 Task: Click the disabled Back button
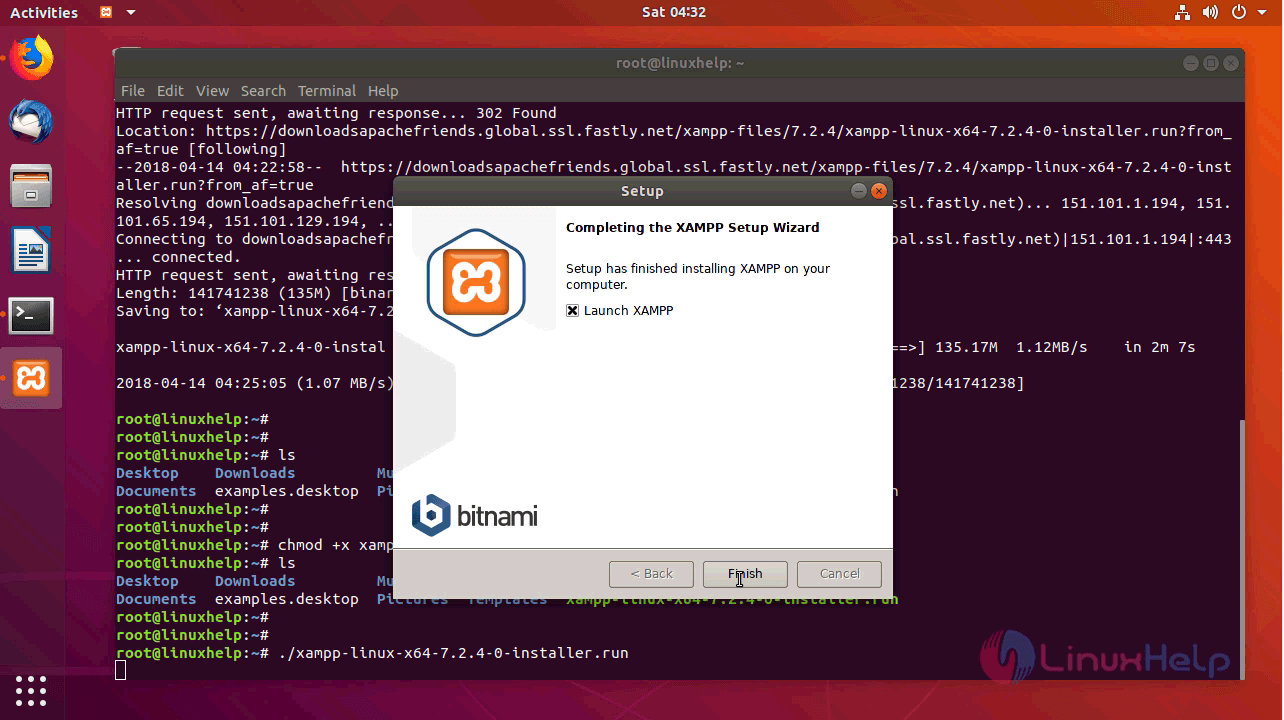click(651, 574)
